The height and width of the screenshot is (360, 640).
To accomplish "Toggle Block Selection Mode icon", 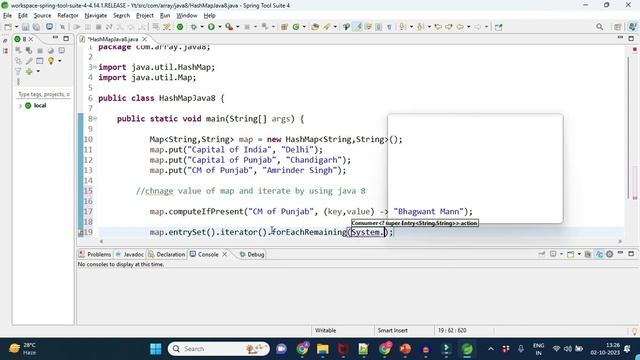I will pos(379,27).
